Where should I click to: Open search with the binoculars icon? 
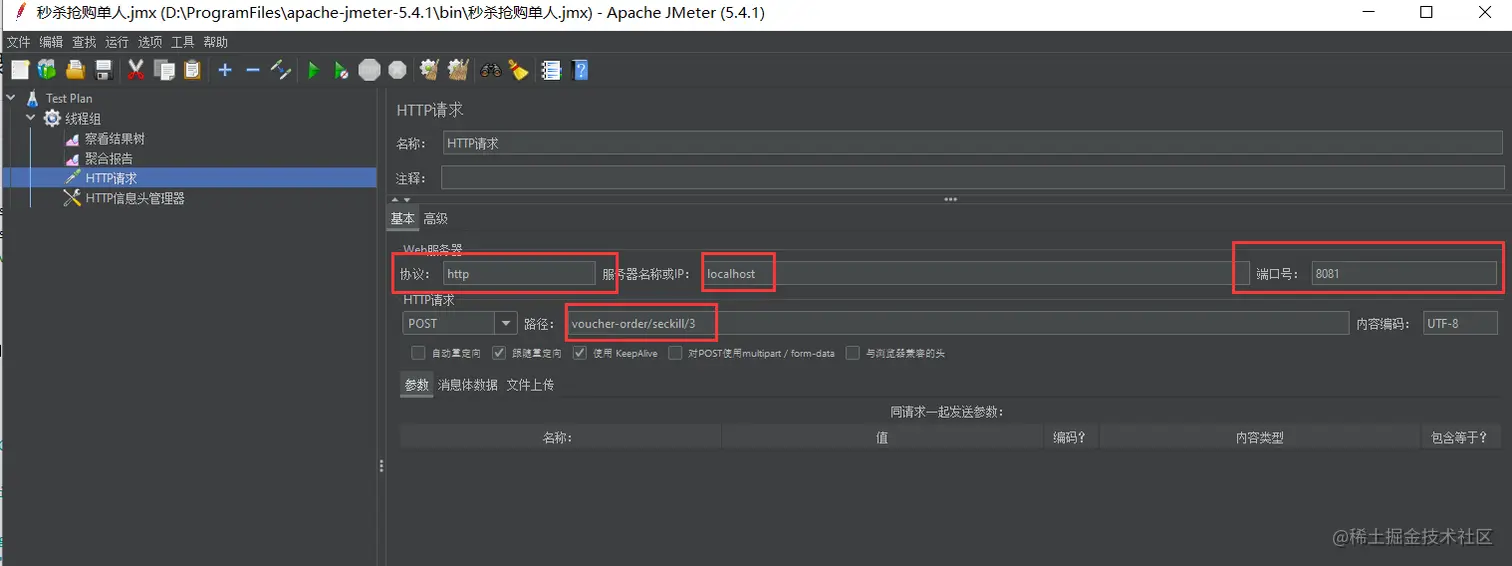491,70
